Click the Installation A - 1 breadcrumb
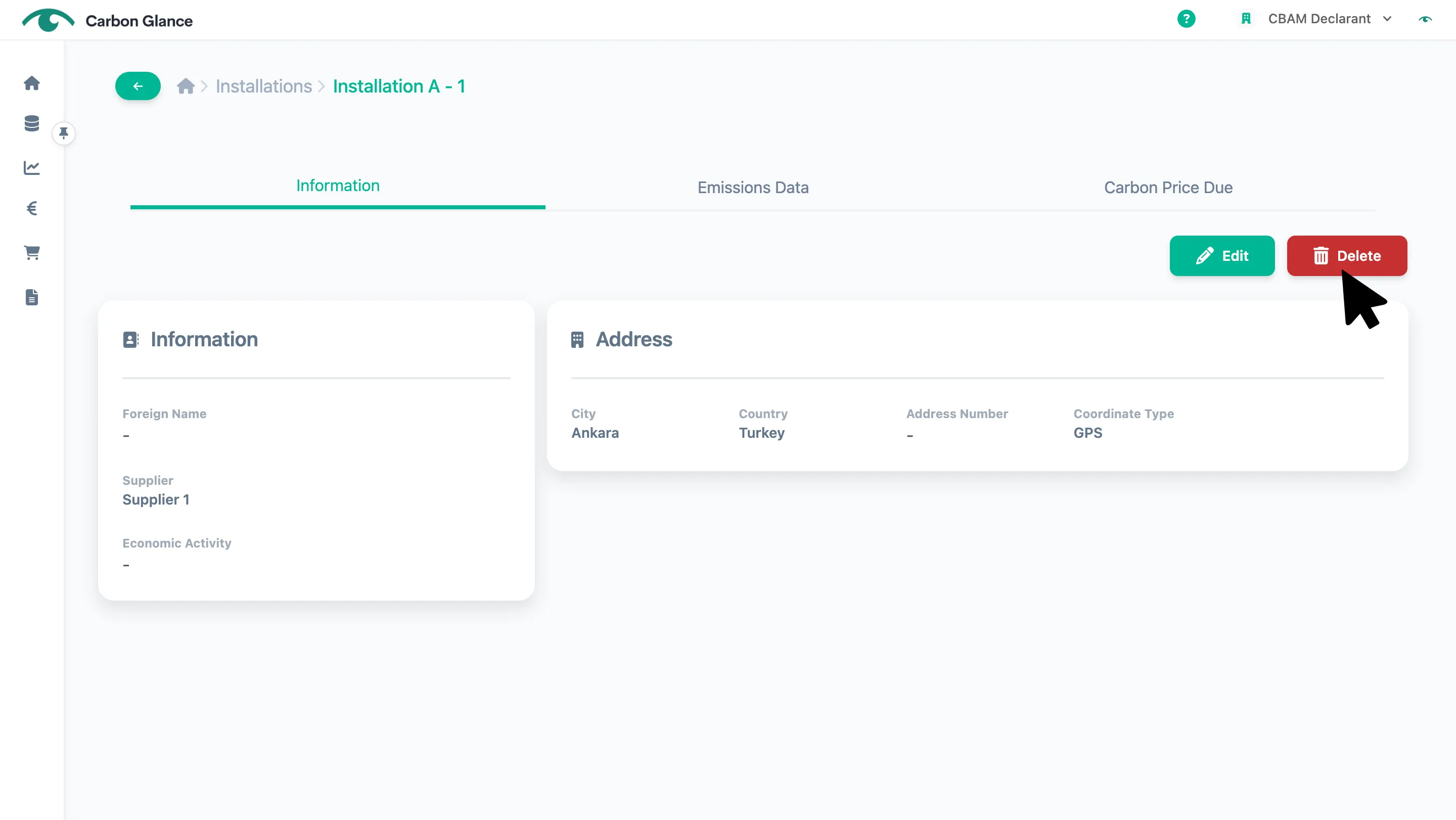1456x820 pixels. 398,86
